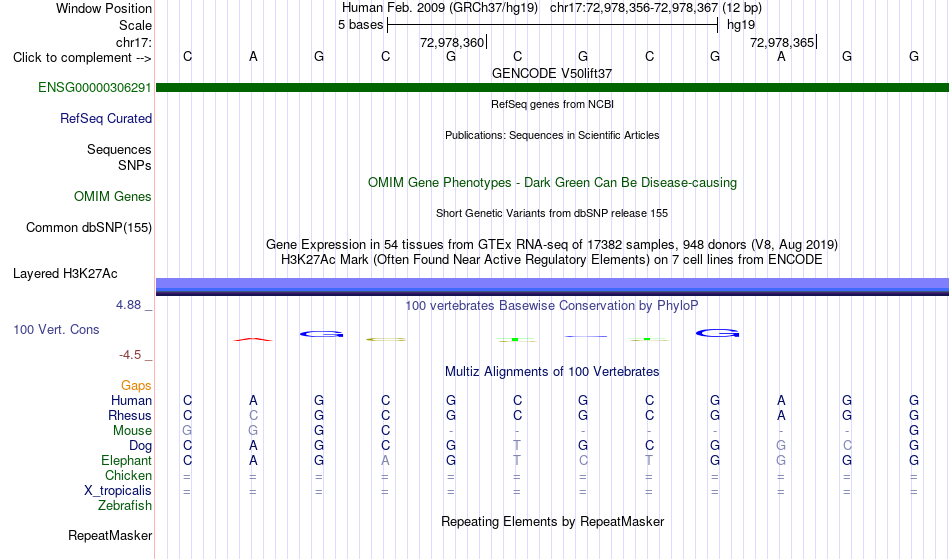This screenshot has width=950, height=559.
Task: Click the 72,978,360 position marker
Action: pos(453,42)
